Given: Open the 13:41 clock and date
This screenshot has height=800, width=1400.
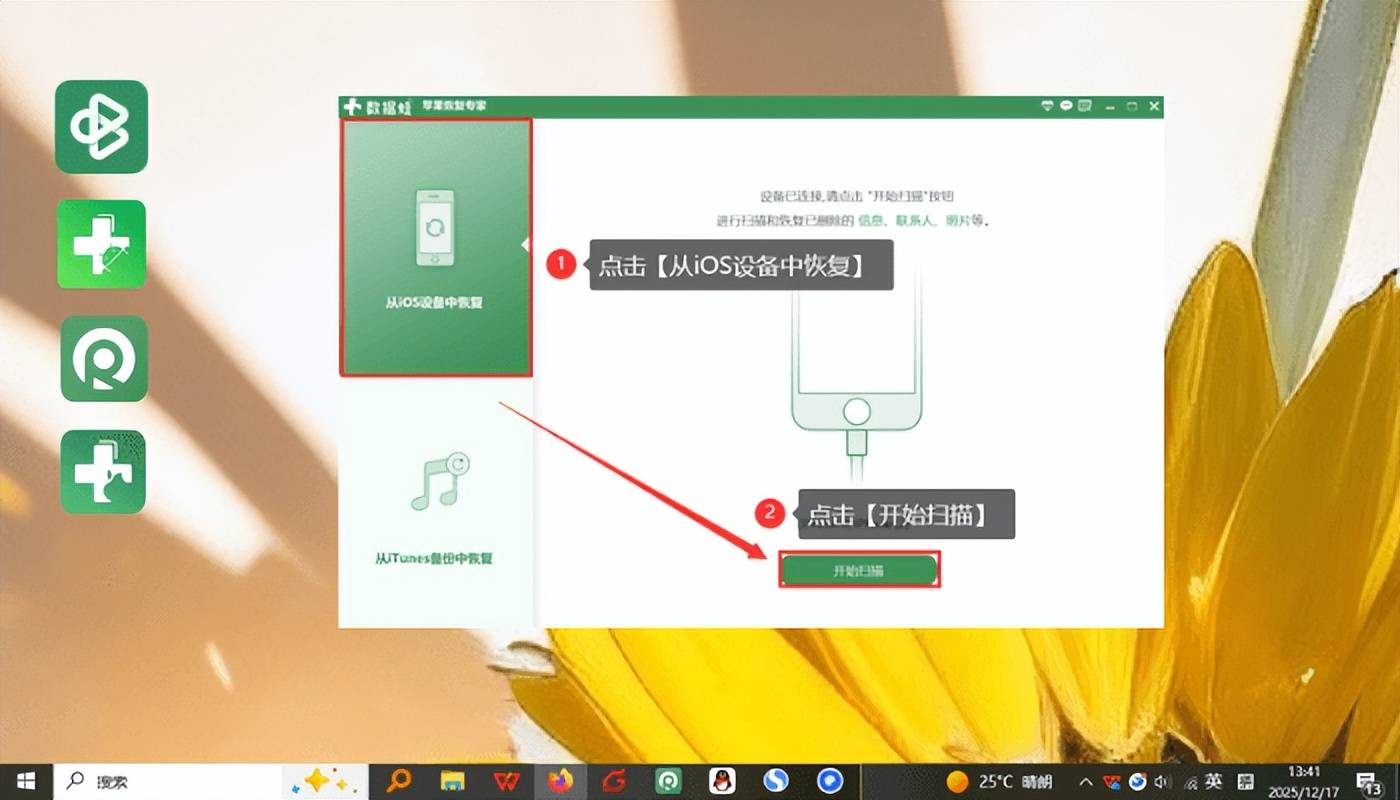Looking at the screenshot, I should (1306, 781).
